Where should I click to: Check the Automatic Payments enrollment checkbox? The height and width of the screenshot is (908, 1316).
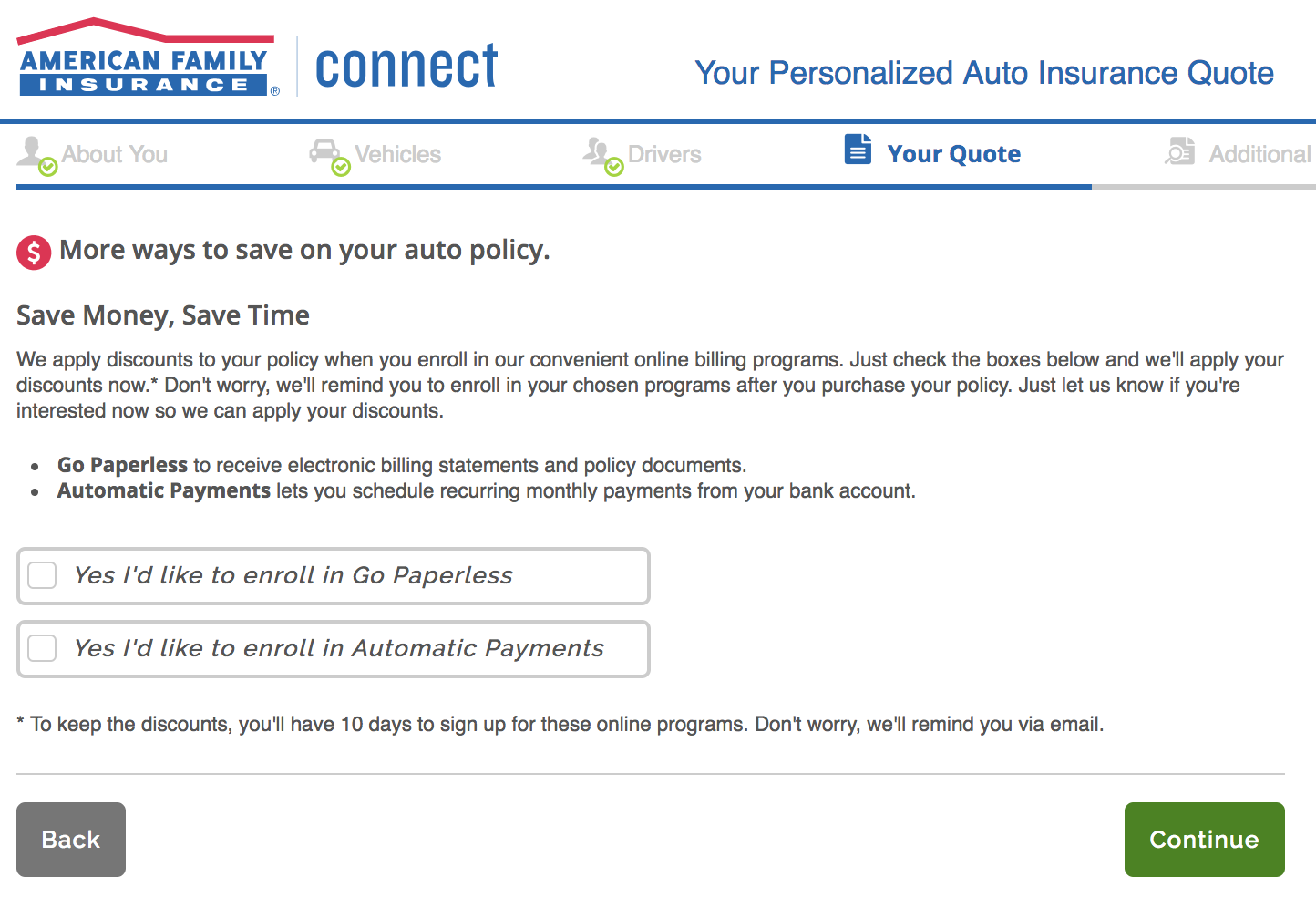43,648
